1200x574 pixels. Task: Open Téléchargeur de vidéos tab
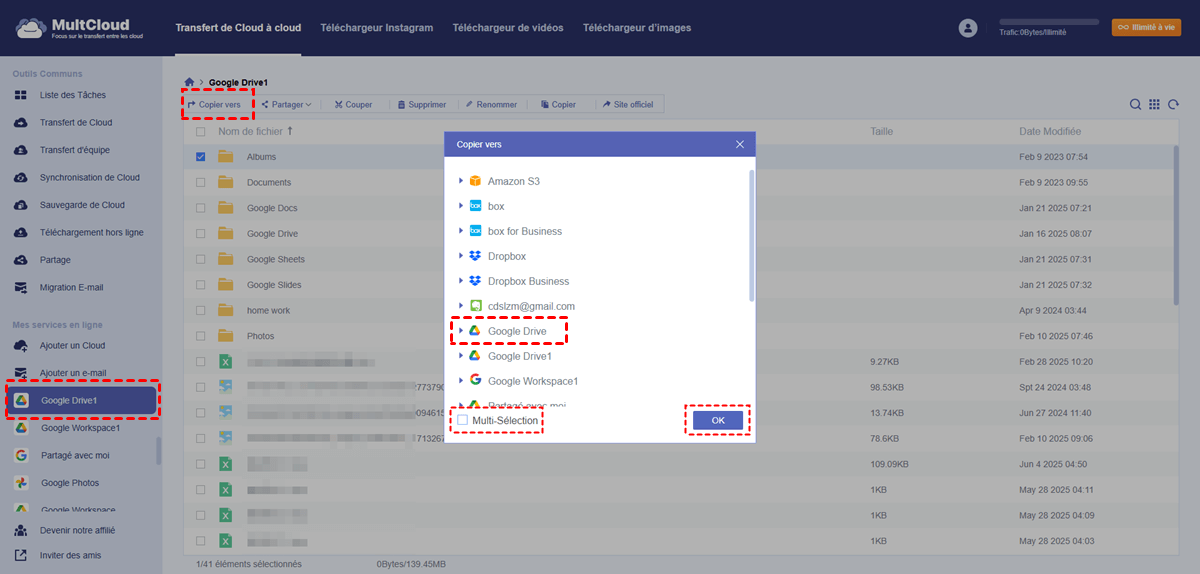tap(508, 28)
